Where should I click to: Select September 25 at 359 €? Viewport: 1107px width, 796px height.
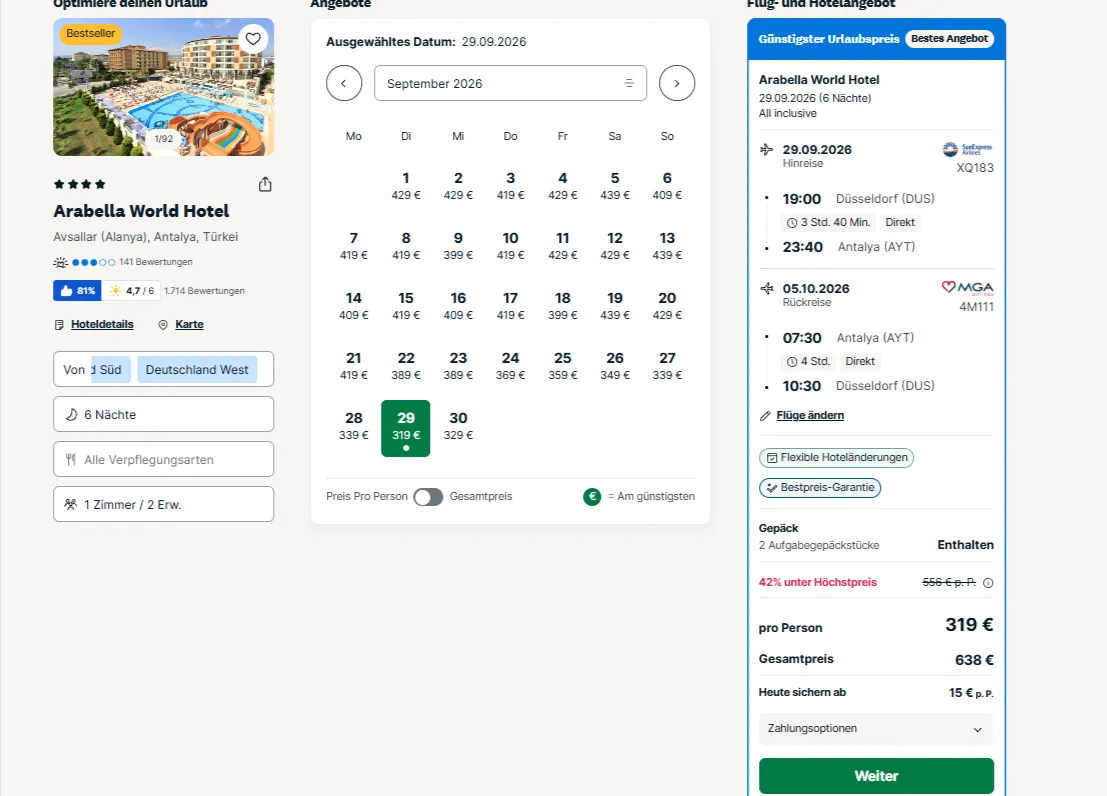click(x=563, y=366)
